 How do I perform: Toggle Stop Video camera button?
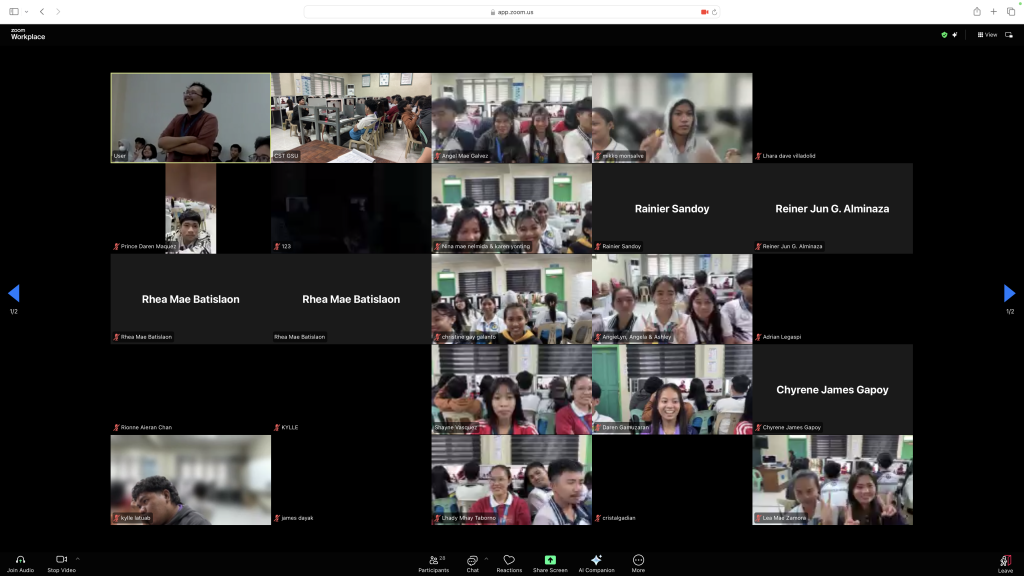click(x=60, y=560)
